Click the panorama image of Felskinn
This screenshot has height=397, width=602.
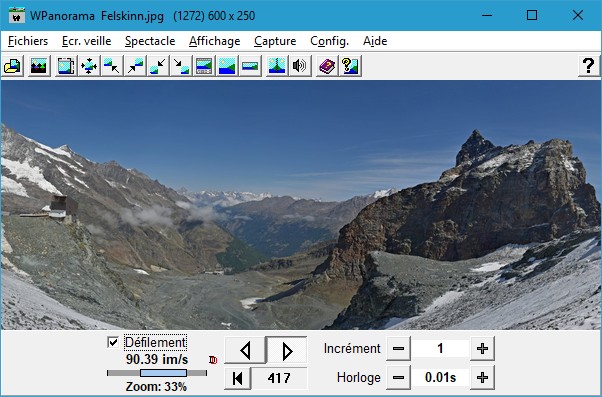(301, 205)
